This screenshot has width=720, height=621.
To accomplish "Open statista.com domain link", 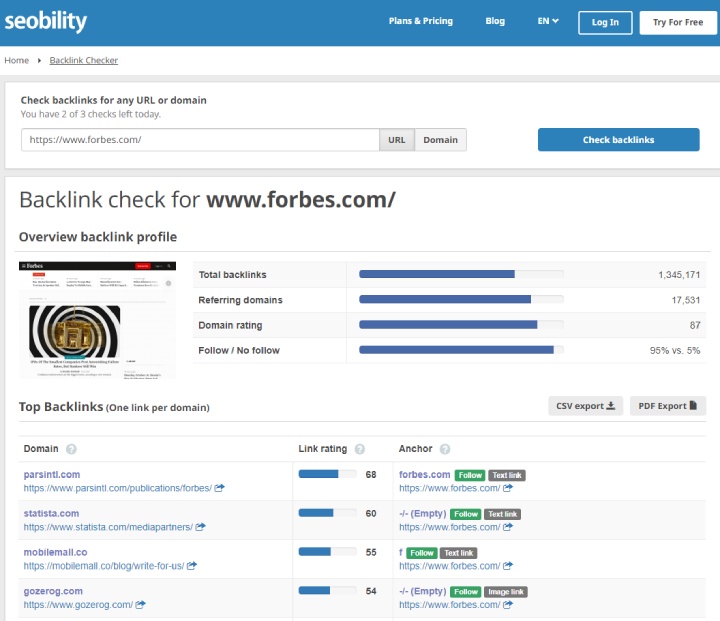I will point(51,514).
